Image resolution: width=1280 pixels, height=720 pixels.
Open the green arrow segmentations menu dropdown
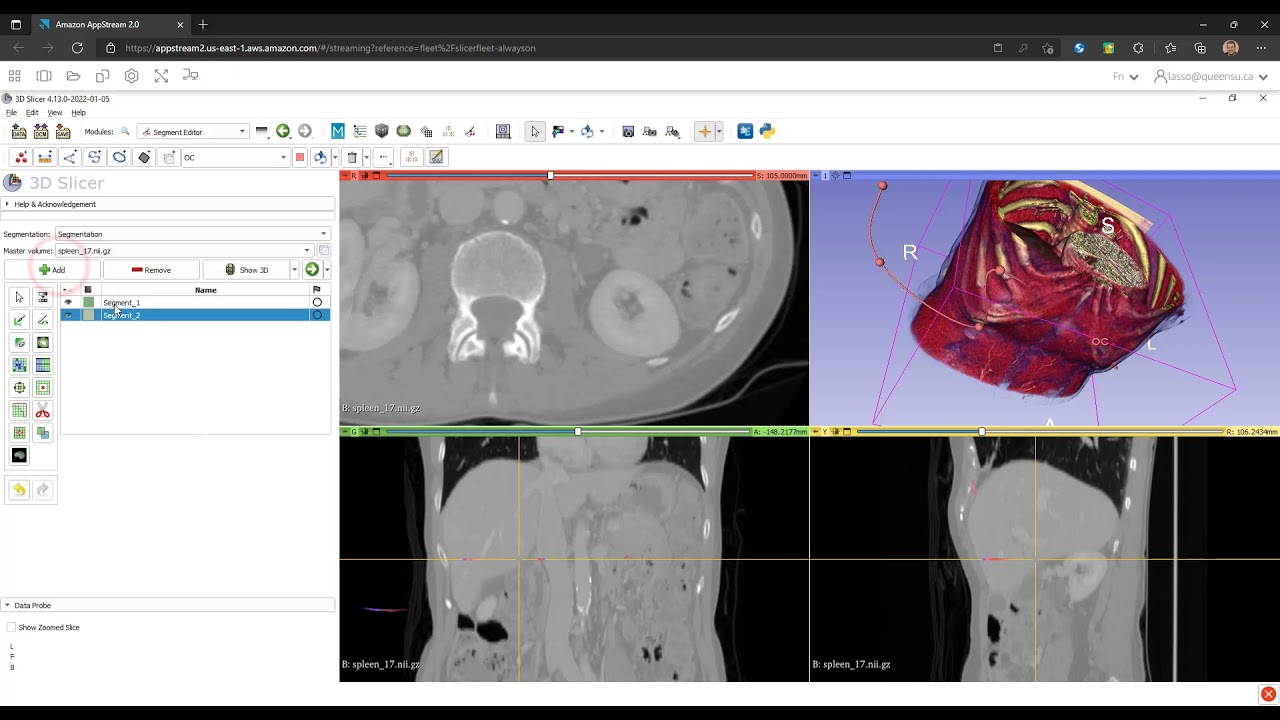point(327,270)
